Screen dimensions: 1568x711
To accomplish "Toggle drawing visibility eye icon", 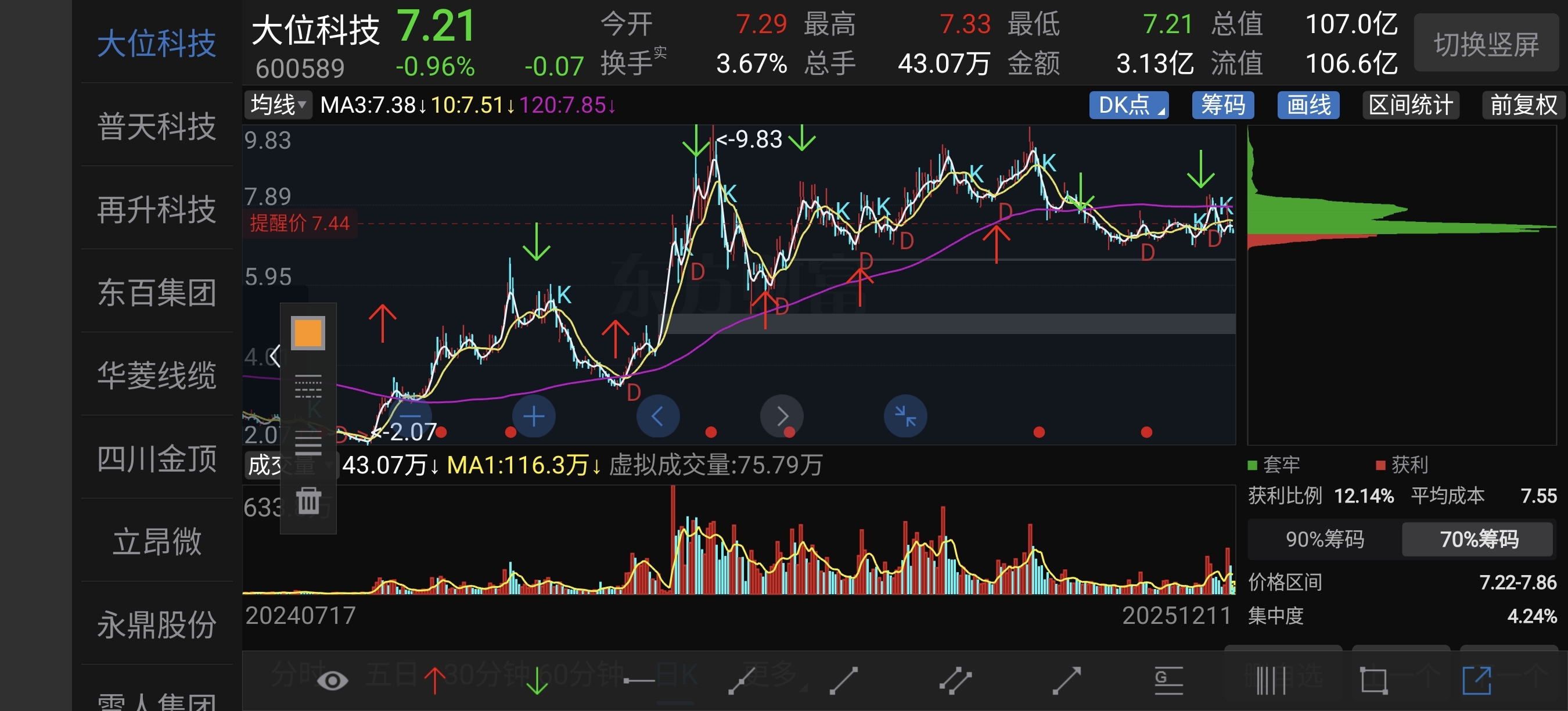I will (x=332, y=680).
